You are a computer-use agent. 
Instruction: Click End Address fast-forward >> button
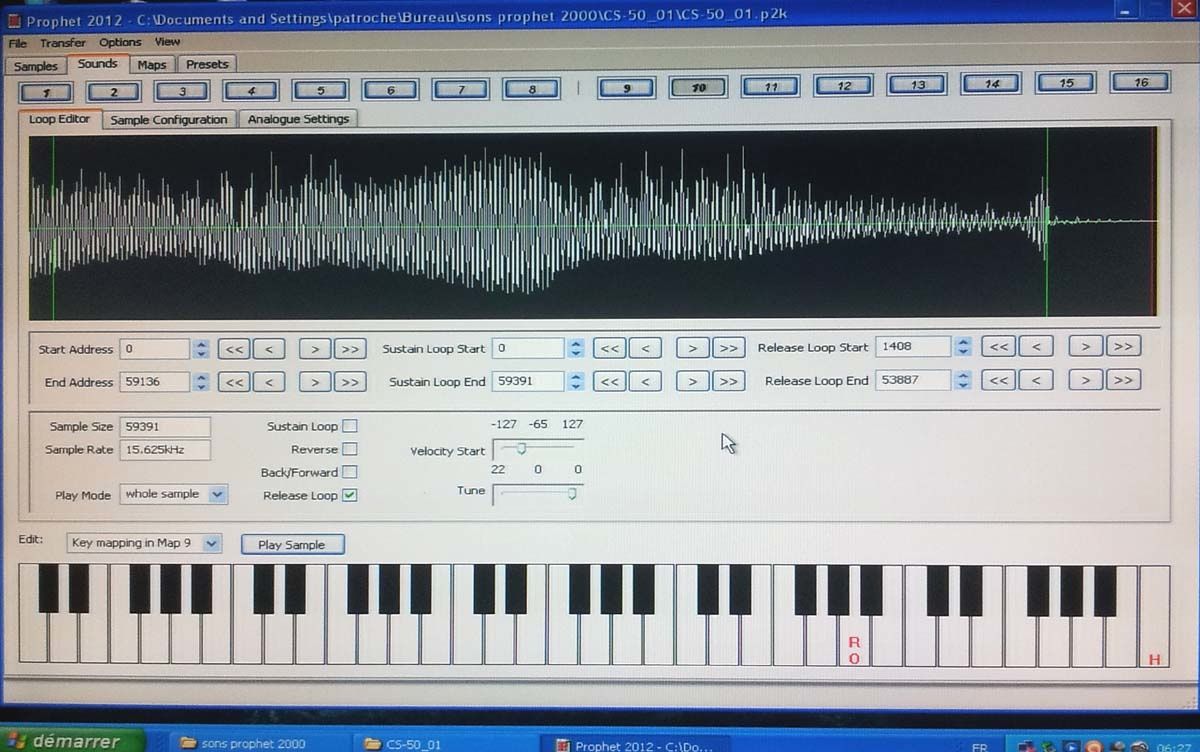point(349,382)
